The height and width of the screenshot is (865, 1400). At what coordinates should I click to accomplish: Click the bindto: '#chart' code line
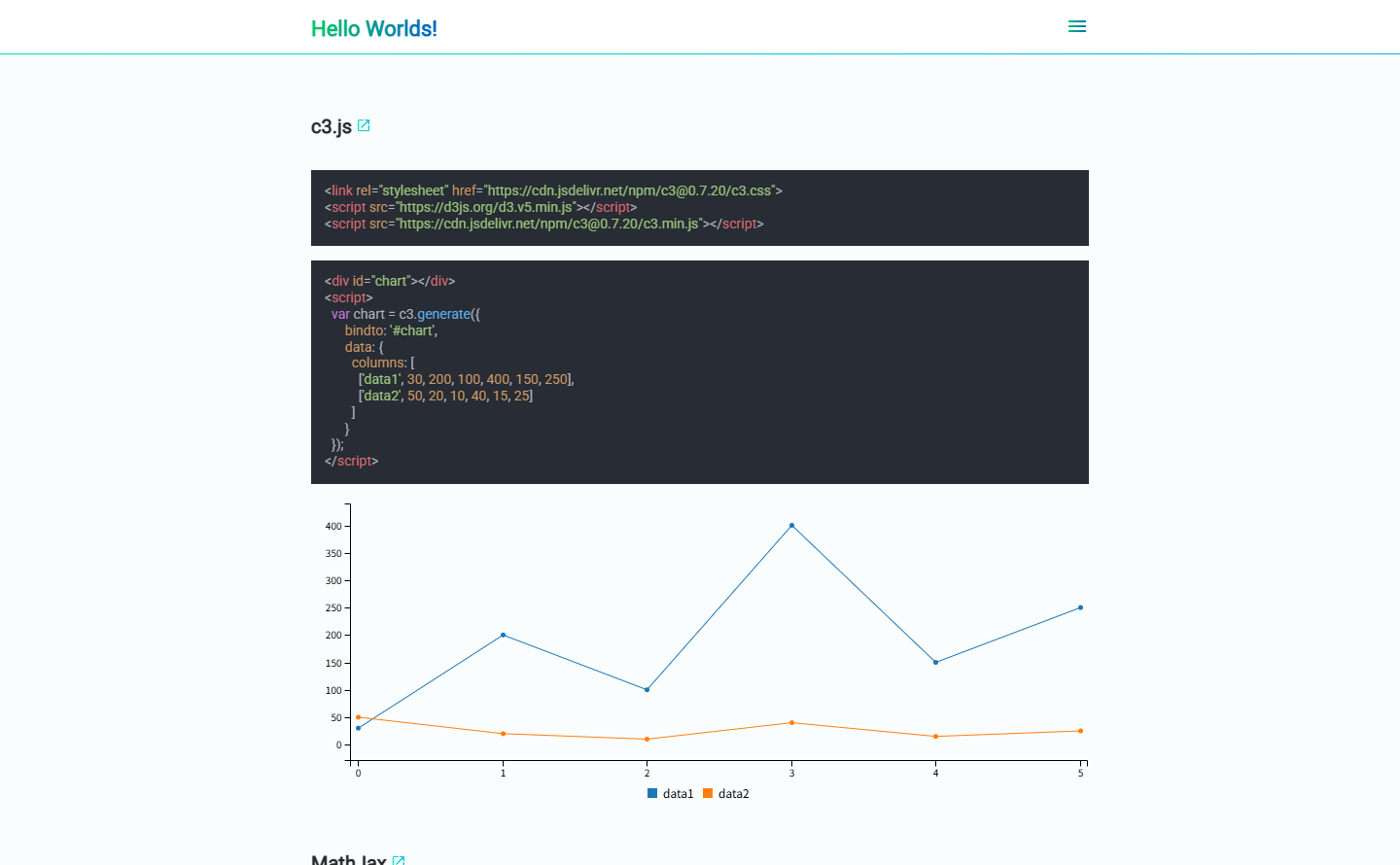(391, 330)
